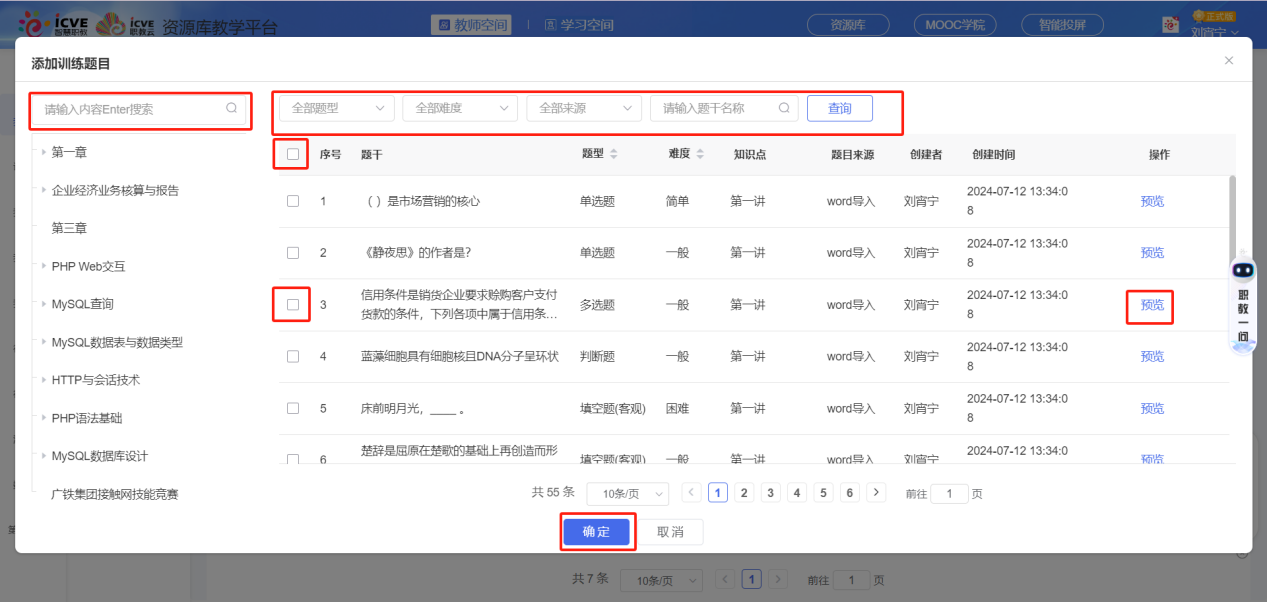Toggle the select-all checkbox in the table header
This screenshot has height=602, width=1267.
coord(293,154)
